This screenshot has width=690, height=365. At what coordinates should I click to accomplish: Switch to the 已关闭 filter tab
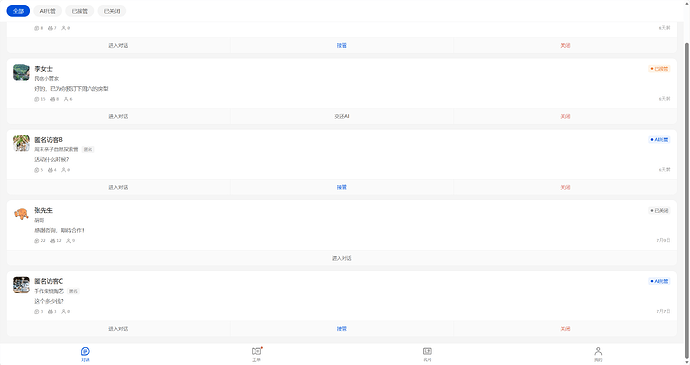coord(112,11)
